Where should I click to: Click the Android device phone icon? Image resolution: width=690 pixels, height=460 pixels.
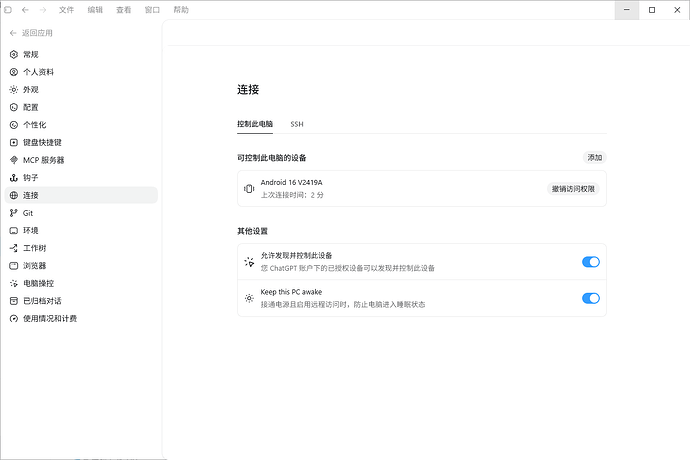pyautogui.click(x=249, y=188)
